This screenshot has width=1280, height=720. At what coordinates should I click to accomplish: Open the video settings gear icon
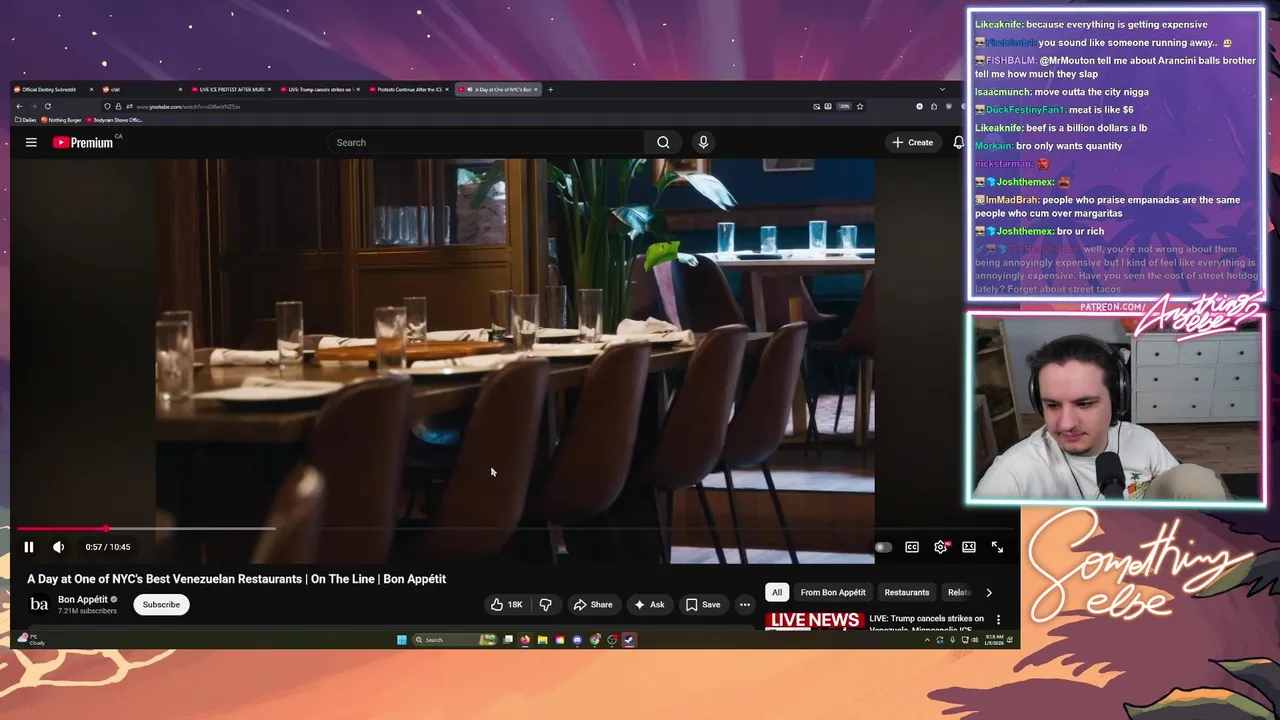pos(941,547)
